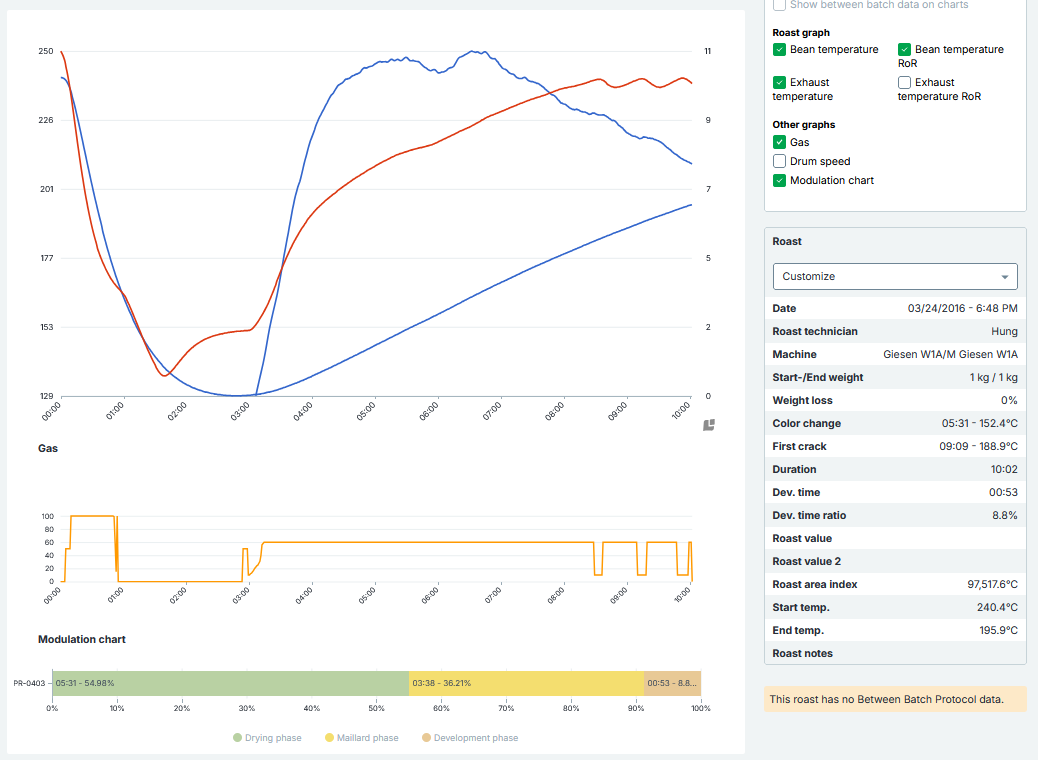The height and width of the screenshot is (760, 1038).
Task: Uncheck Bean temperature RoR
Action: [904, 49]
